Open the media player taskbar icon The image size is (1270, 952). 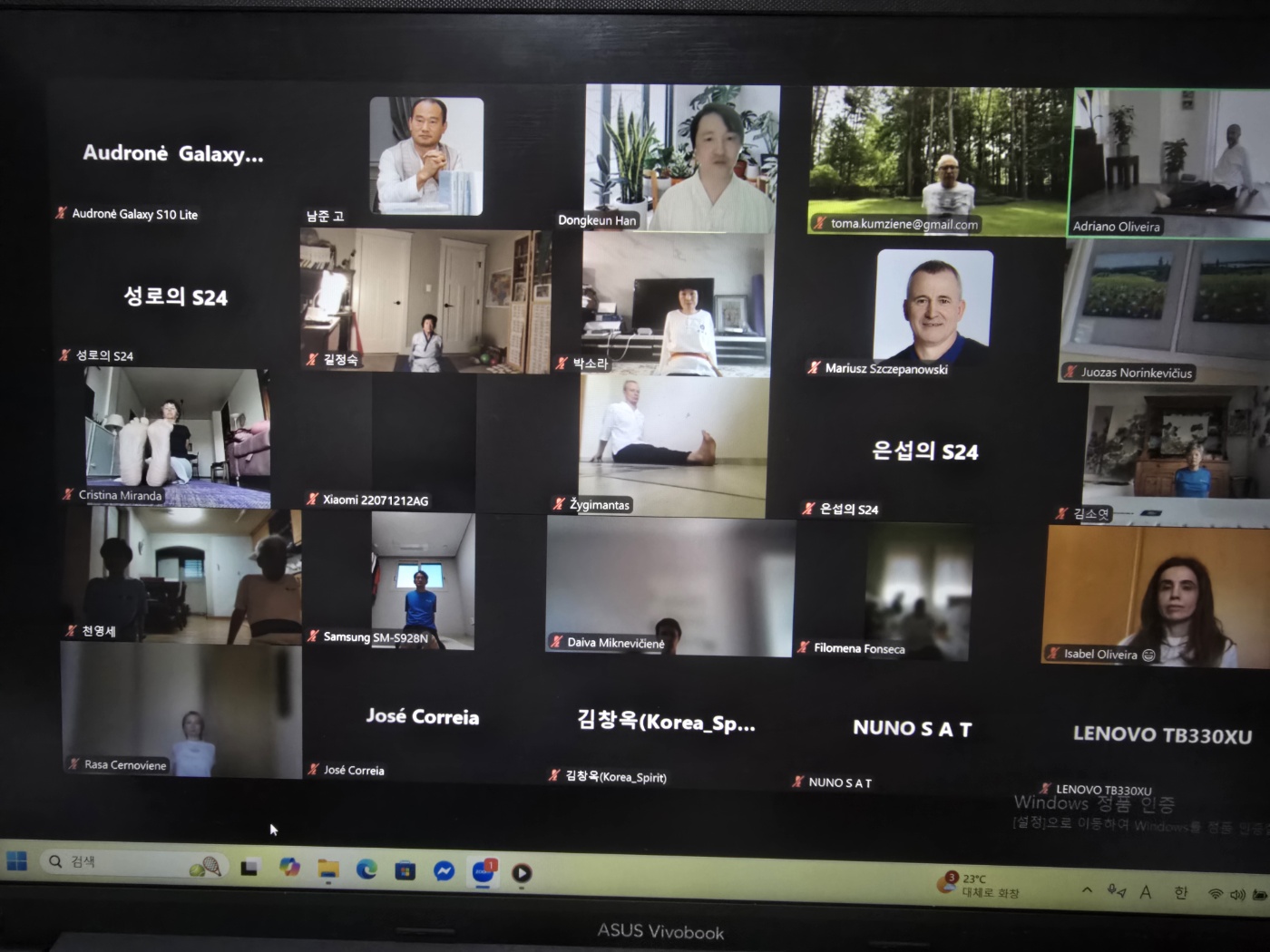click(522, 873)
